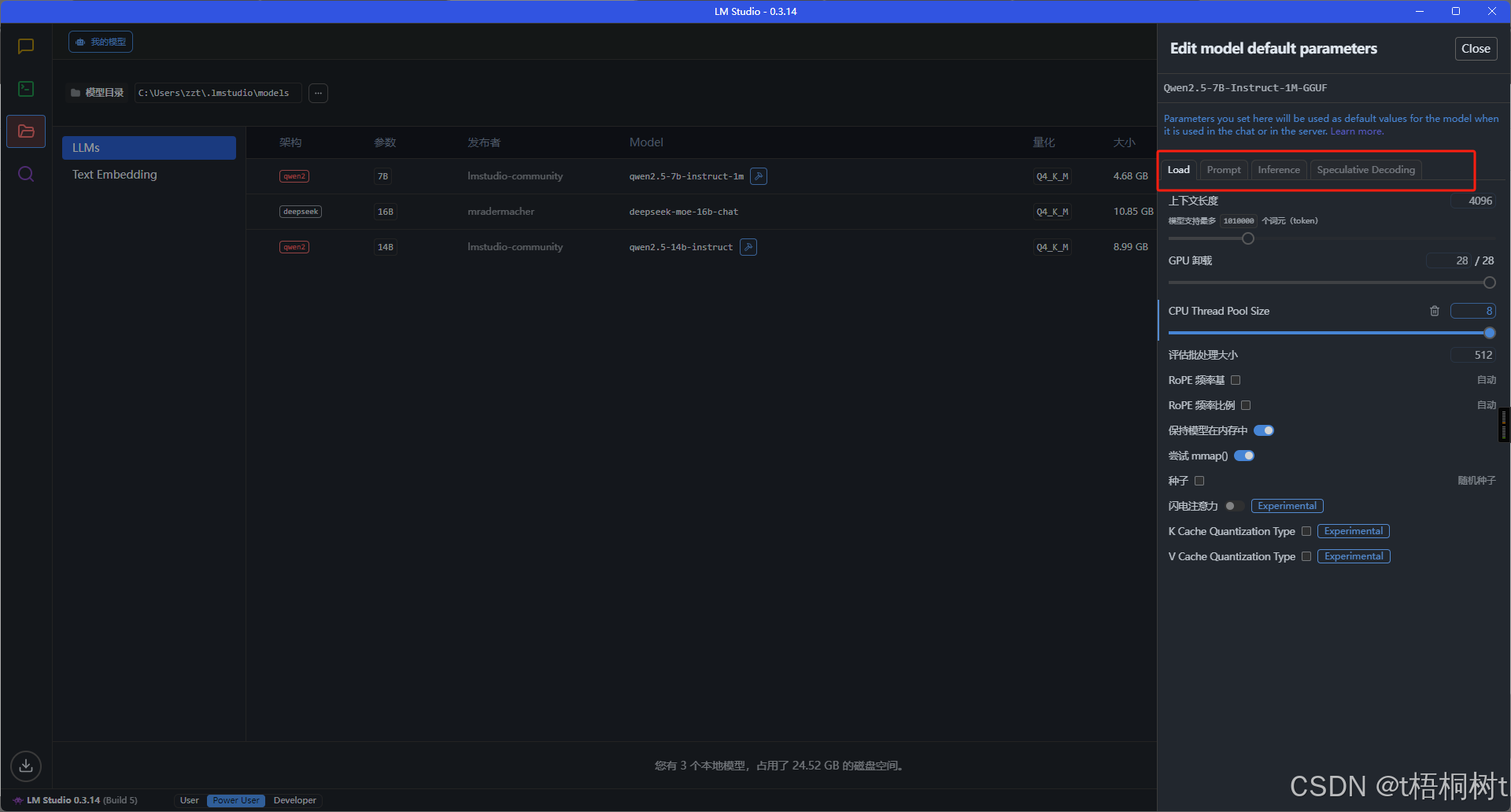Toggle the 闪电注意力 switch

coord(1235,506)
